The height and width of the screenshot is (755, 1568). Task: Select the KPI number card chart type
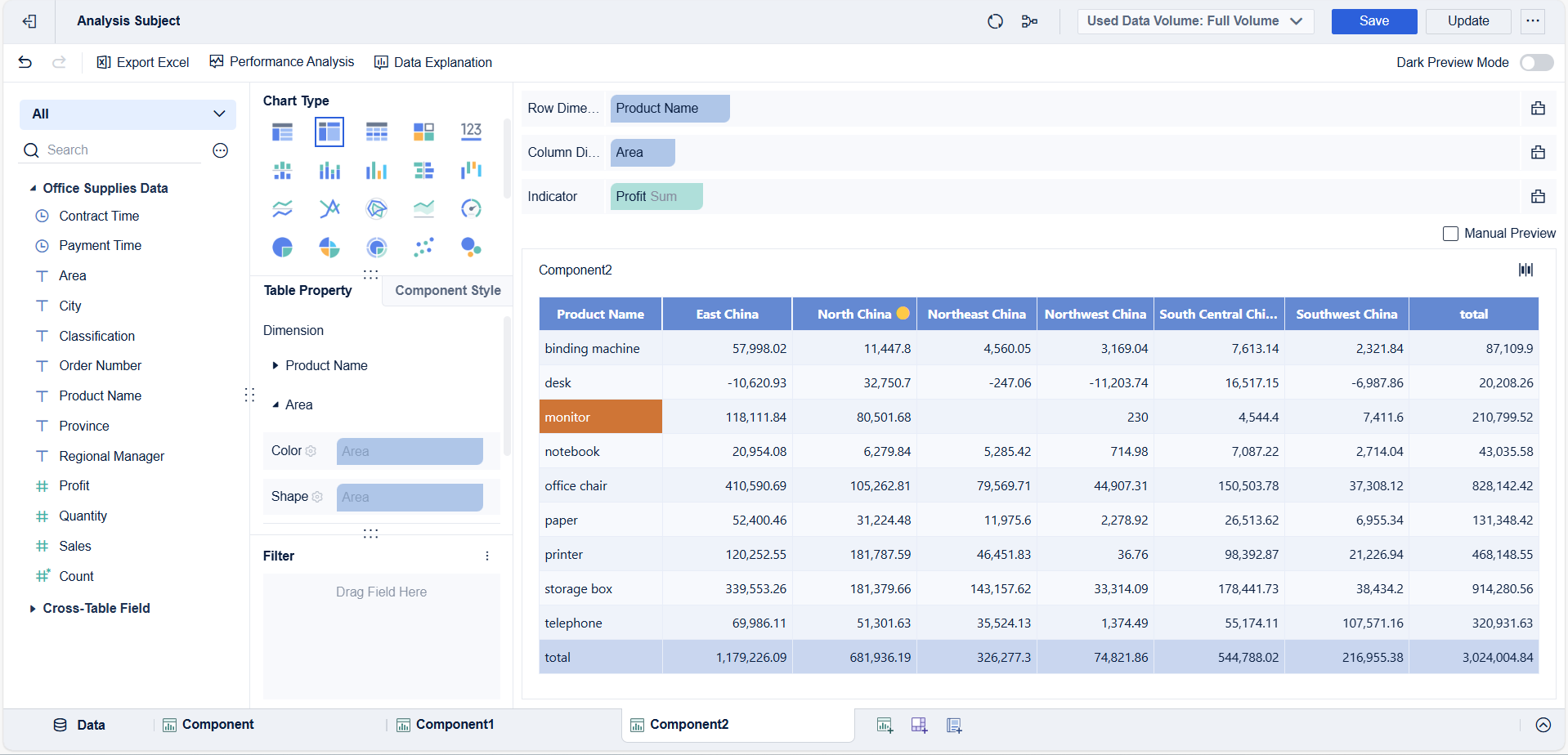[471, 132]
